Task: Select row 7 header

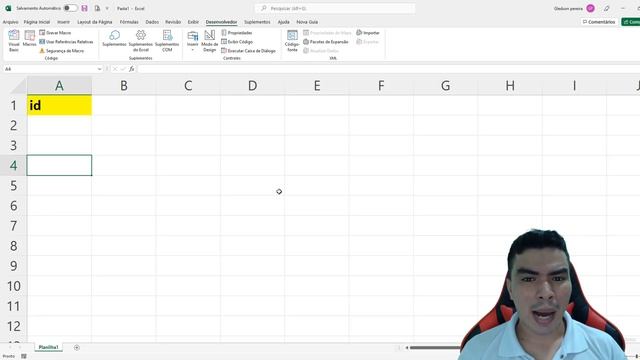Action: (13, 226)
